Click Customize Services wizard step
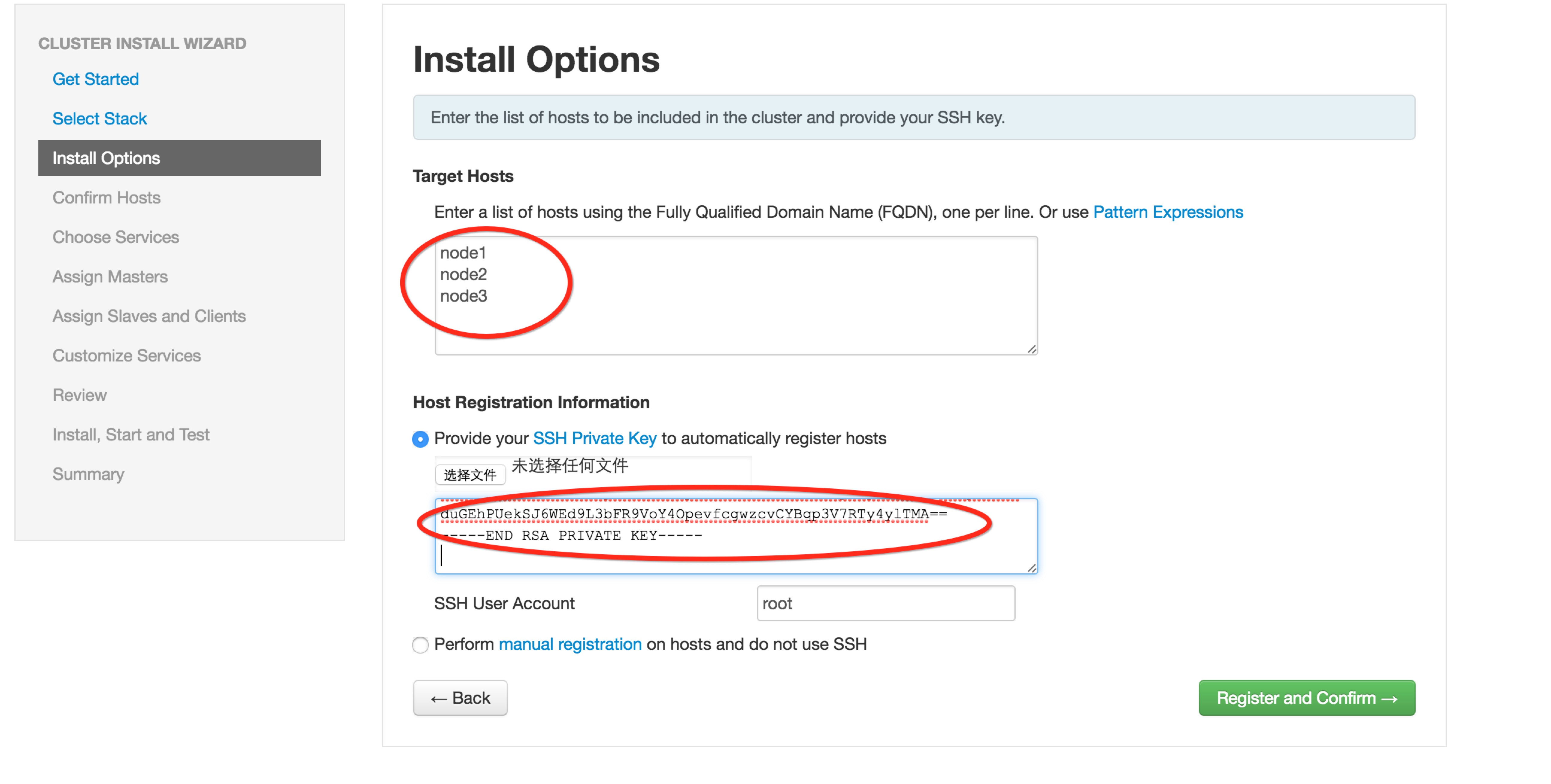The height and width of the screenshot is (784, 1551). [126, 355]
